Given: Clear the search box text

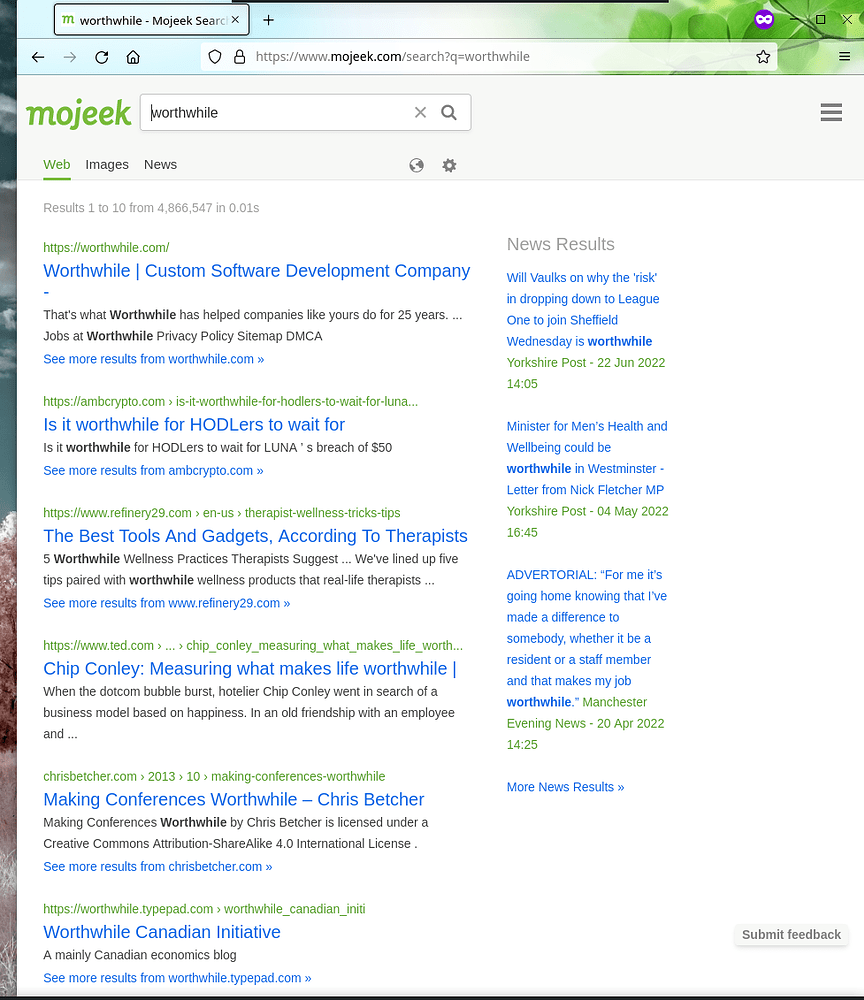Looking at the screenshot, I should coord(420,112).
